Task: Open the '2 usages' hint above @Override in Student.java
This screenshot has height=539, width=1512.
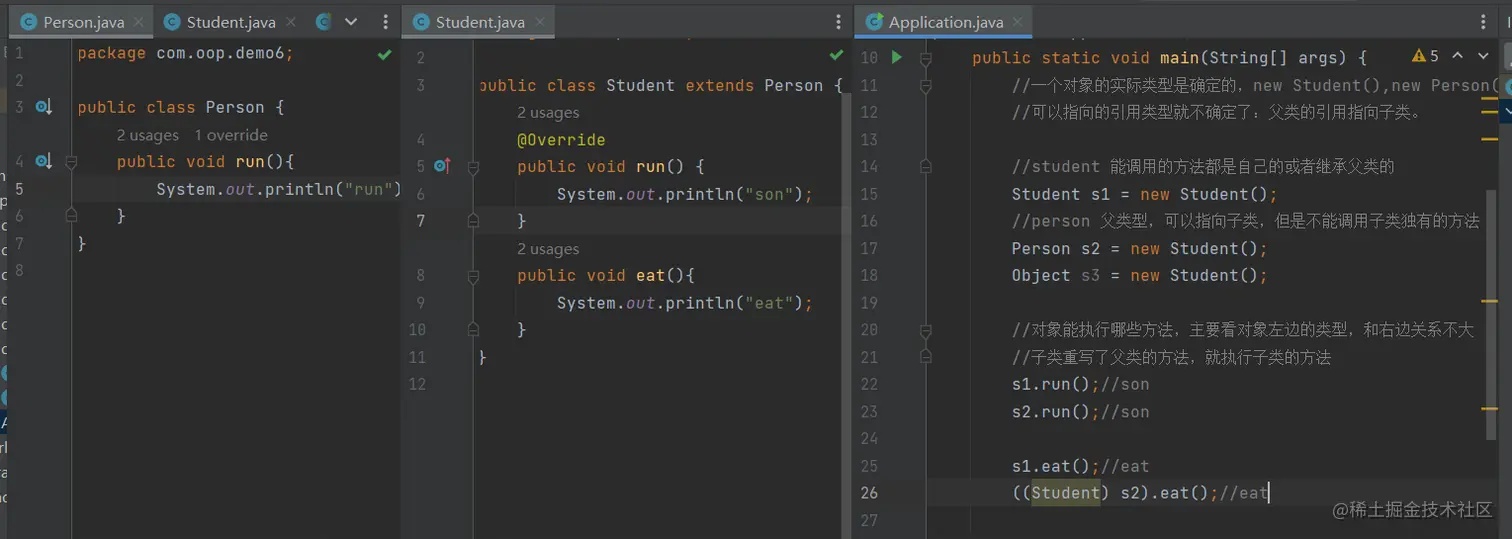Action: (548, 113)
